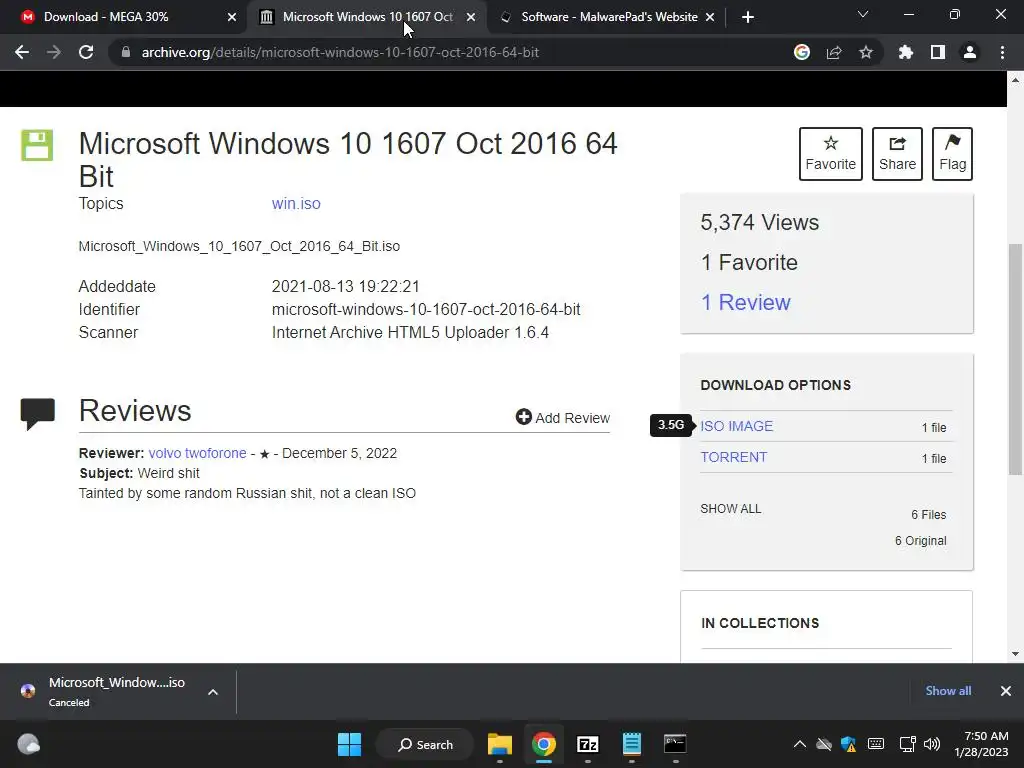The image size is (1024, 768).
Task: Click the page vertical scrollbar thumb
Action: point(1015,358)
